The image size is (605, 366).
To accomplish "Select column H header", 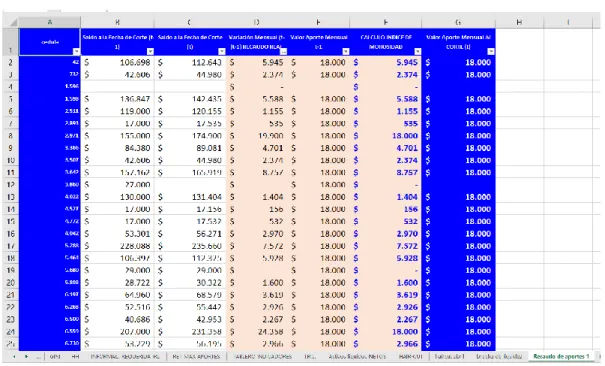I will [x=519, y=22].
